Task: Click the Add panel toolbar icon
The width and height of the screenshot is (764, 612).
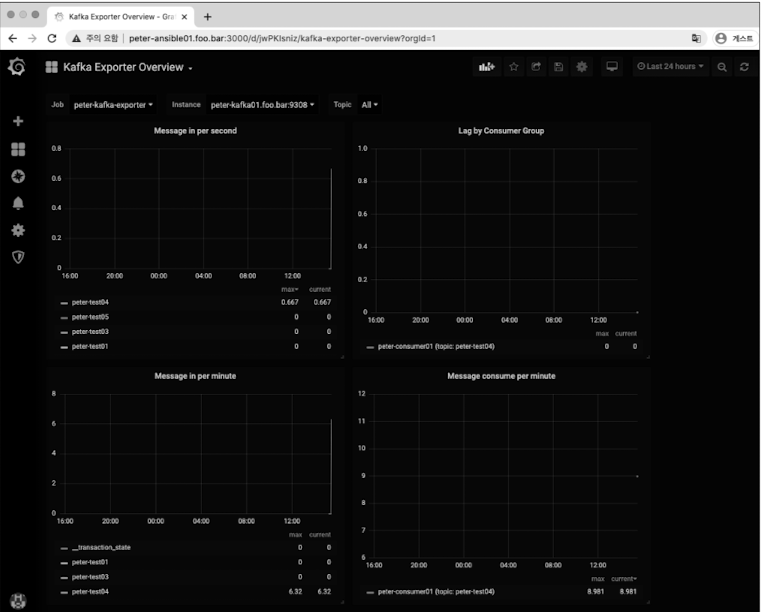Action: point(487,67)
